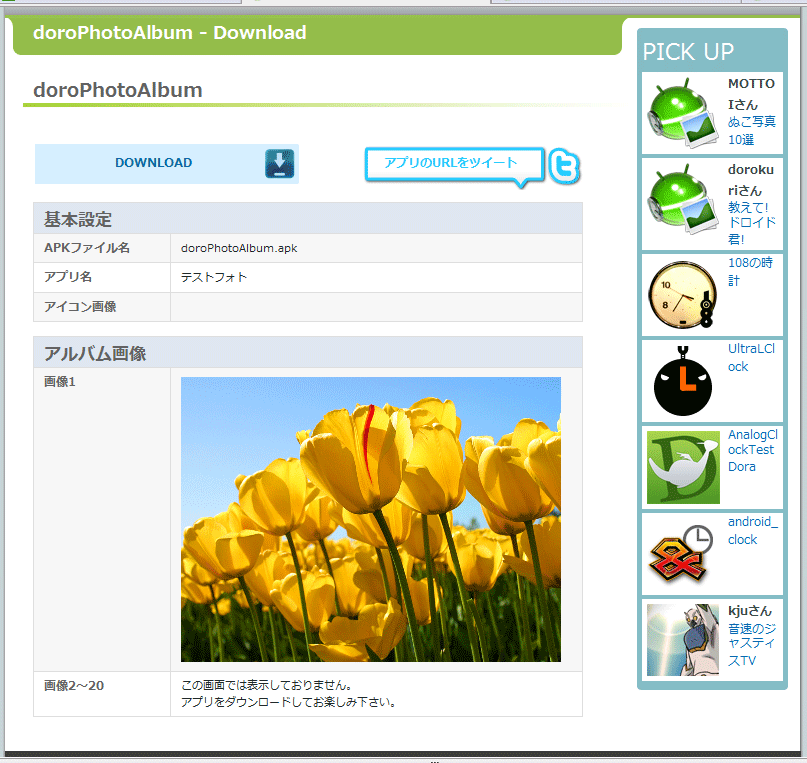This screenshot has height=763, width=807.
Task: Click the droid icon beside dorokuriさん
Action: coord(683,199)
